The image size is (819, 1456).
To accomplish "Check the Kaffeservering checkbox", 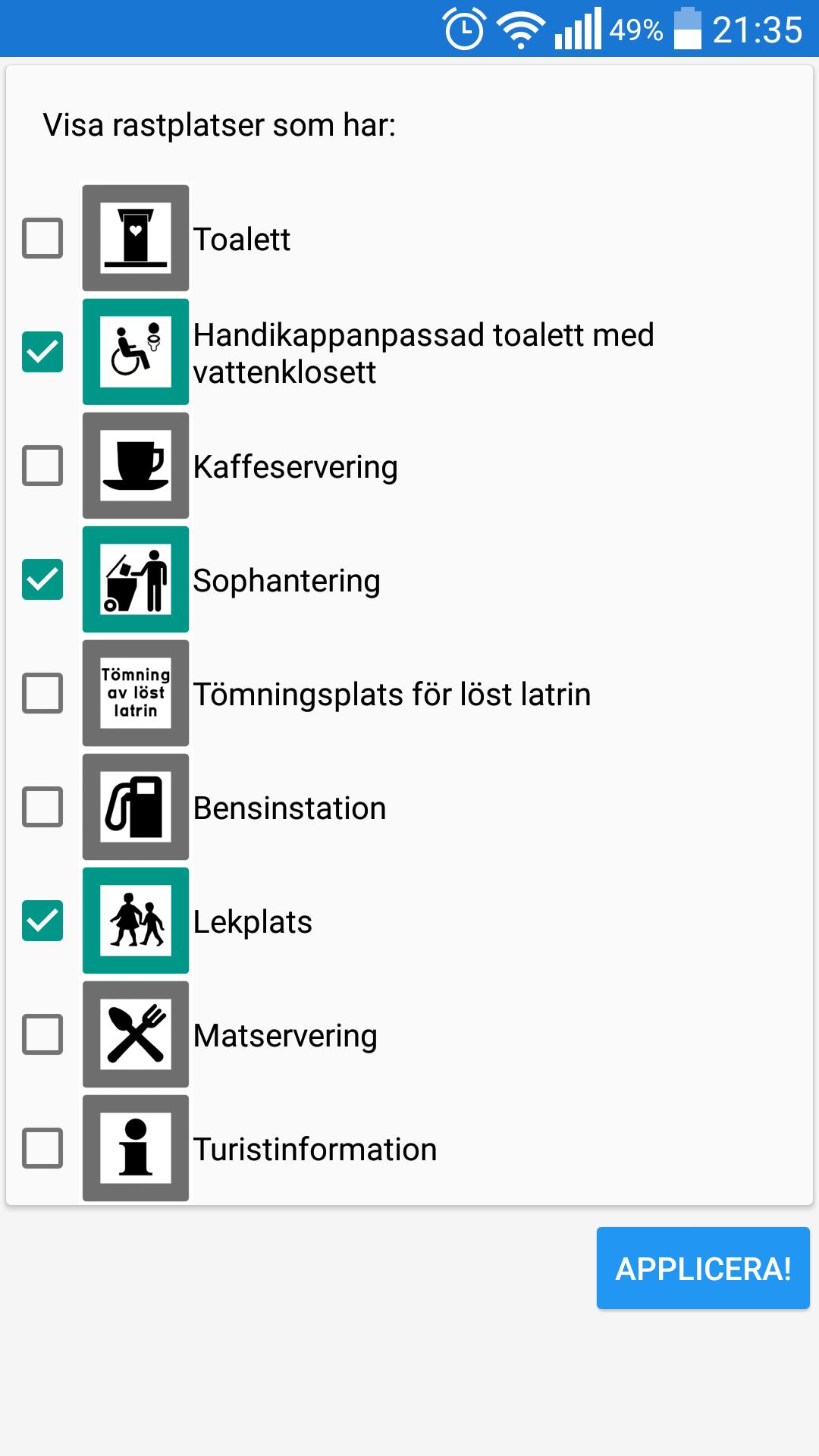I will (42, 466).
